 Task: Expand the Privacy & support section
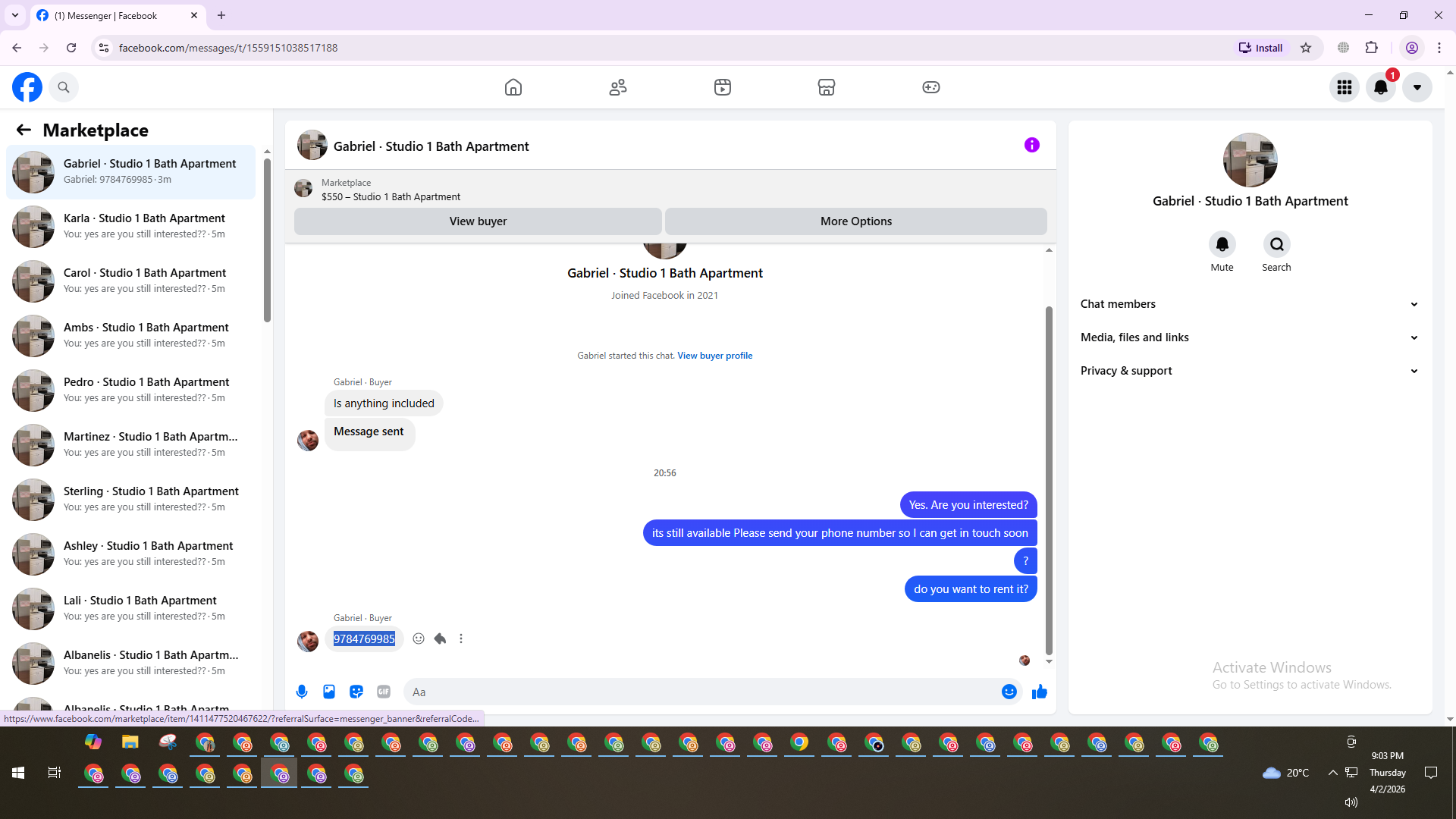(x=1250, y=371)
